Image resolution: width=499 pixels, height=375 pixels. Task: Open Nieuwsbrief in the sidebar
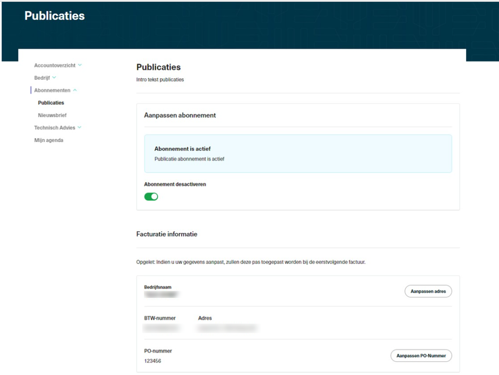click(52, 115)
